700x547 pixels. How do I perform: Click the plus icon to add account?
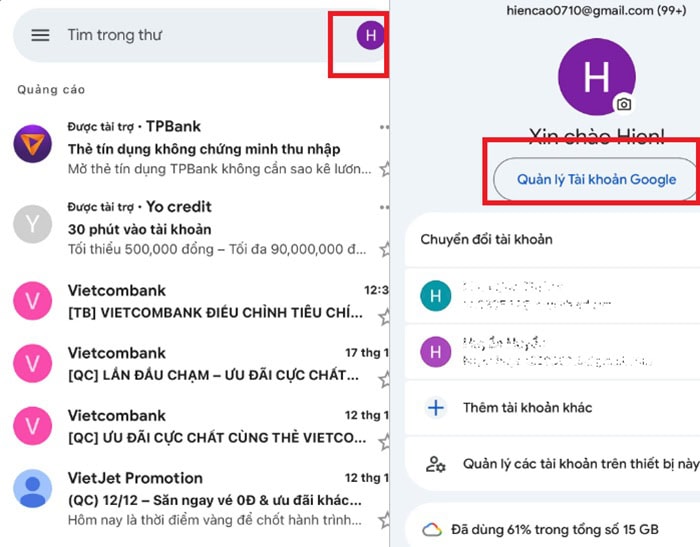(x=436, y=408)
